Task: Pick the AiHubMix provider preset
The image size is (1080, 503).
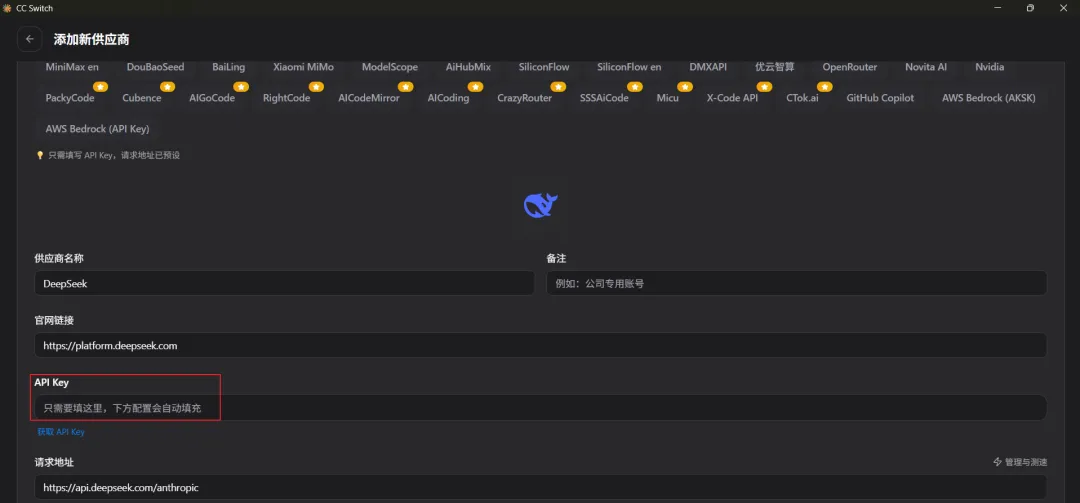Action: (468, 67)
